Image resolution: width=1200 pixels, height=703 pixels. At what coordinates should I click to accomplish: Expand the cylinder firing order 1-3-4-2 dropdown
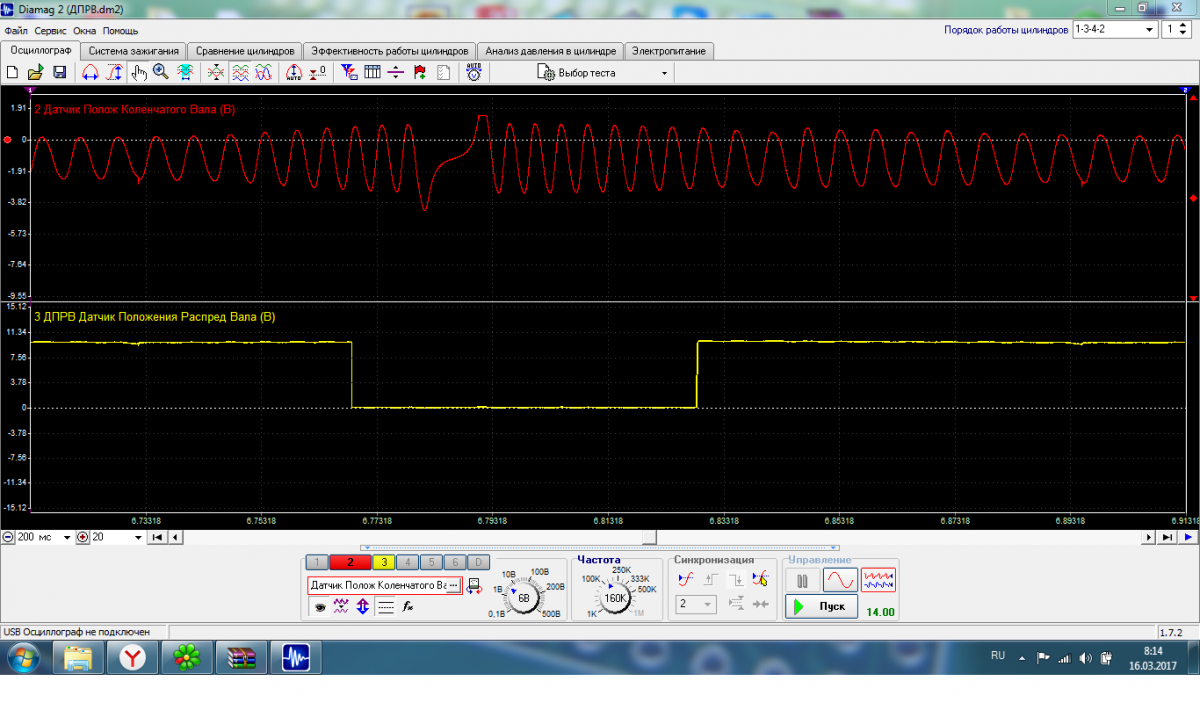pos(1150,30)
